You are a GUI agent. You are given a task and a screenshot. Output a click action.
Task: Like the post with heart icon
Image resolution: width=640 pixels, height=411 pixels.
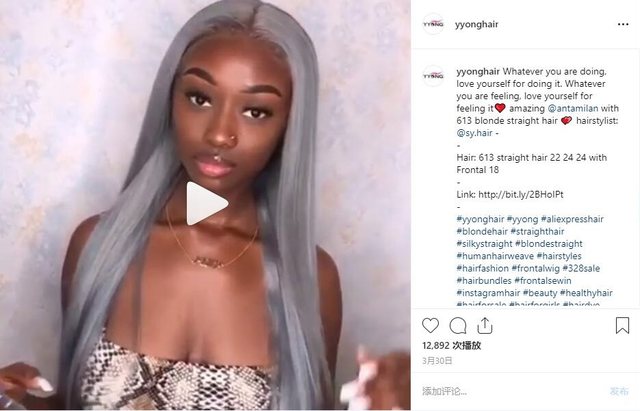[x=430, y=326]
